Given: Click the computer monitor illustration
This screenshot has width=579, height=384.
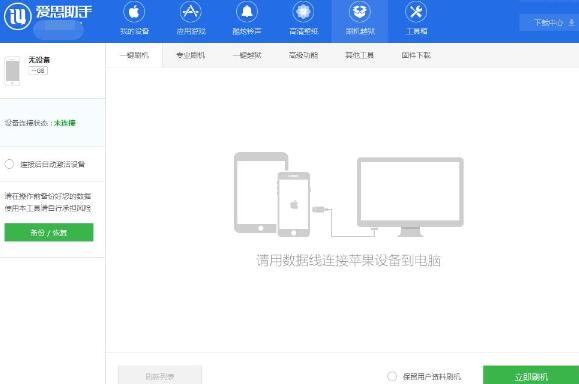Looking at the screenshot, I should (x=410, y=197).
